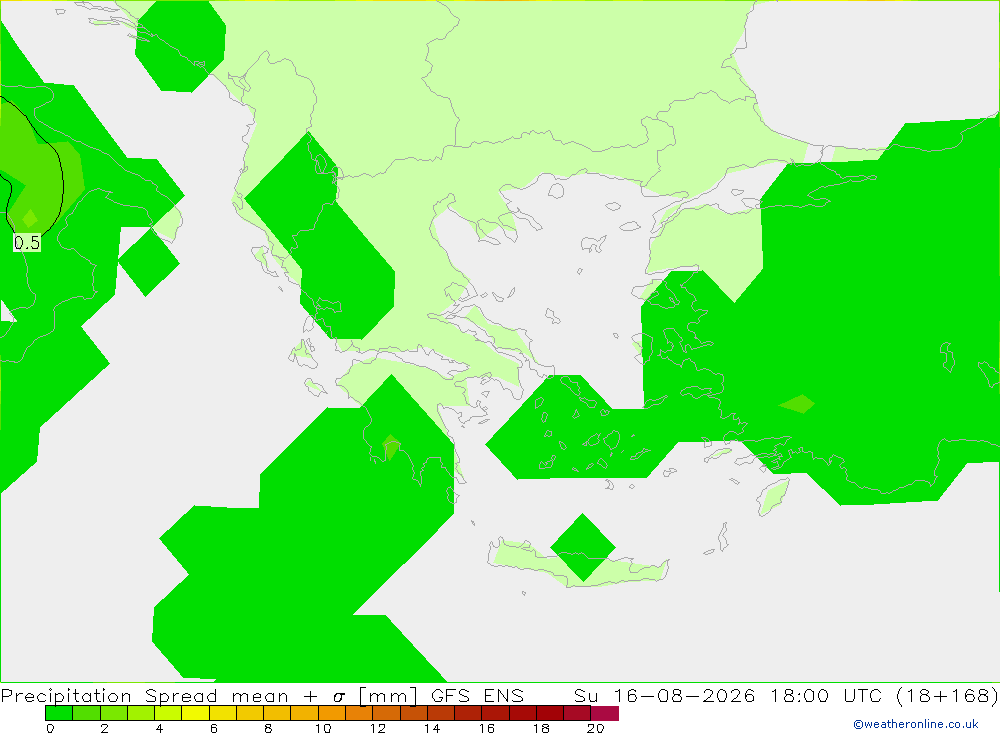Click legend tick number 12

[378, 728]
